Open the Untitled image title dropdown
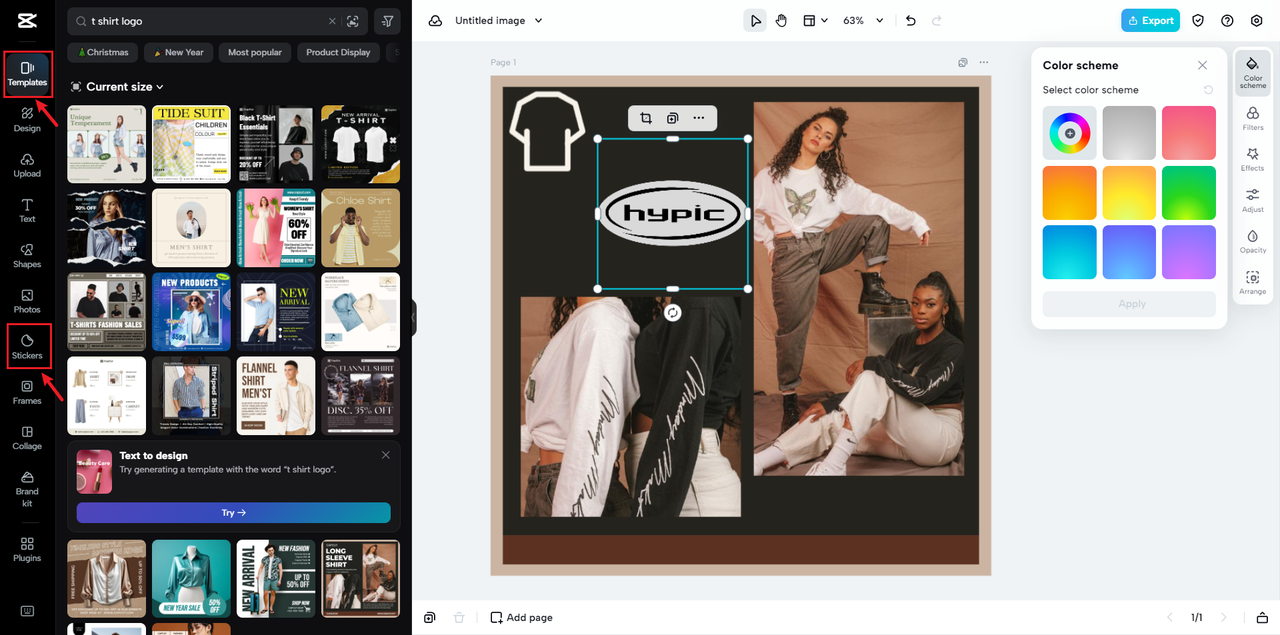 coord(499,21)
